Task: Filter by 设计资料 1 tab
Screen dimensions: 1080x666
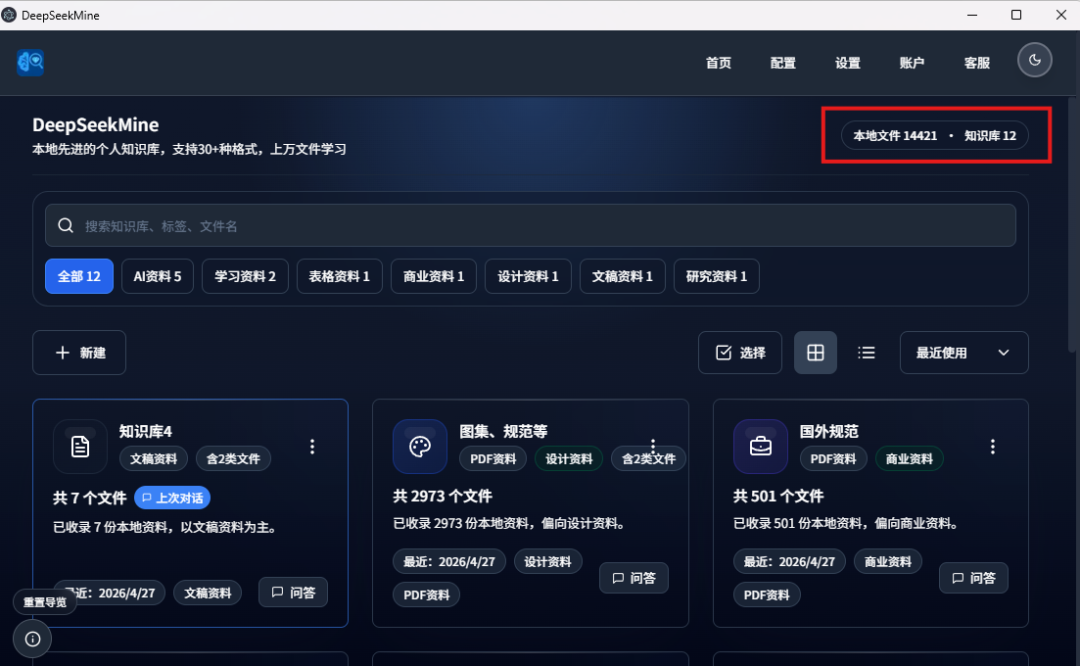Action: (528, 276)
